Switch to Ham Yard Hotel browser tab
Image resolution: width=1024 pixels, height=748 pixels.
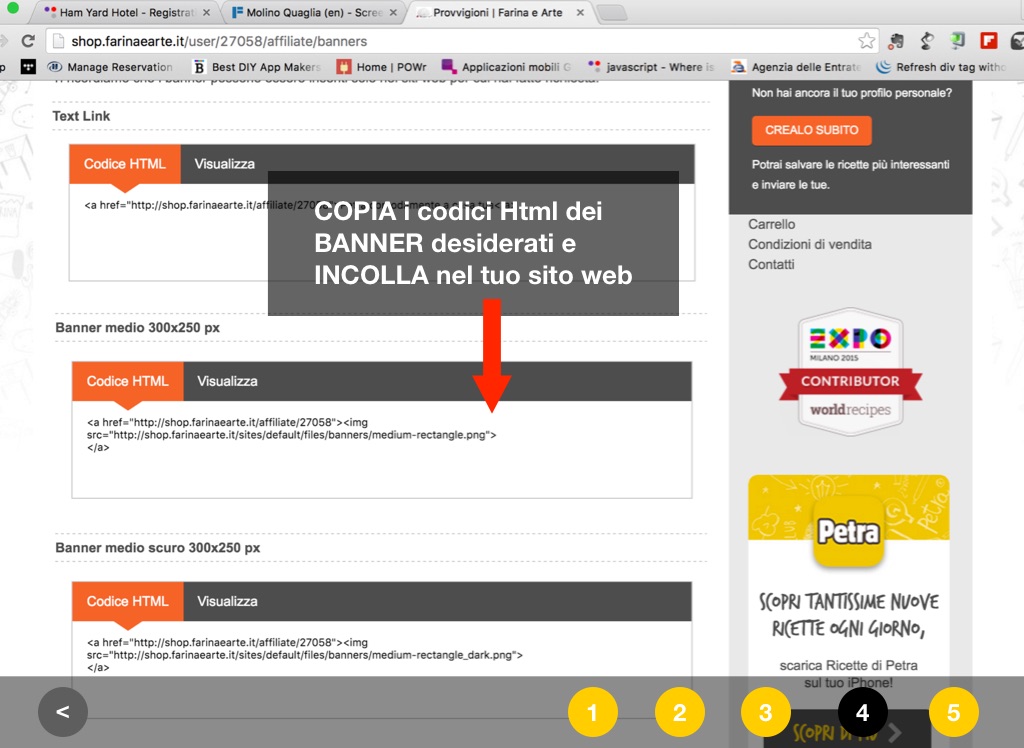(128, 13)
